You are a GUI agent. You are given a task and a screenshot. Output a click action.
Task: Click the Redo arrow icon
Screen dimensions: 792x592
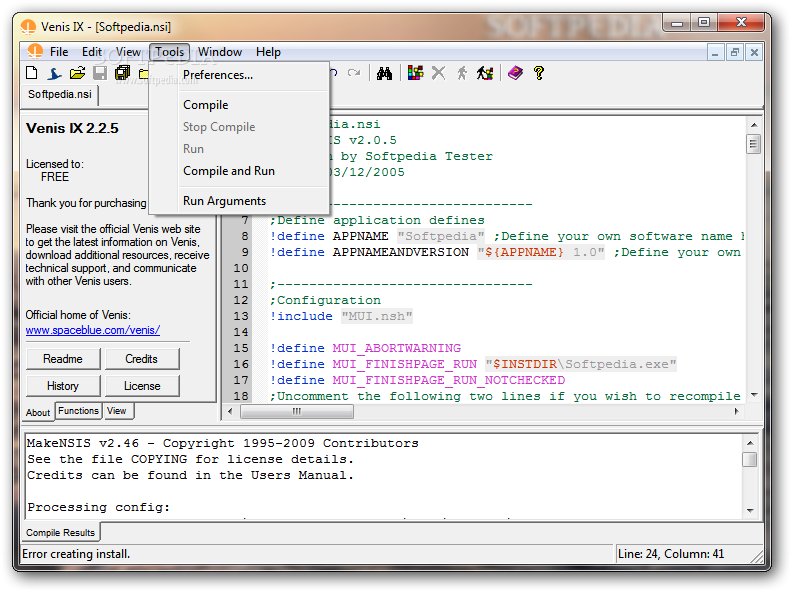click(354, 73)
